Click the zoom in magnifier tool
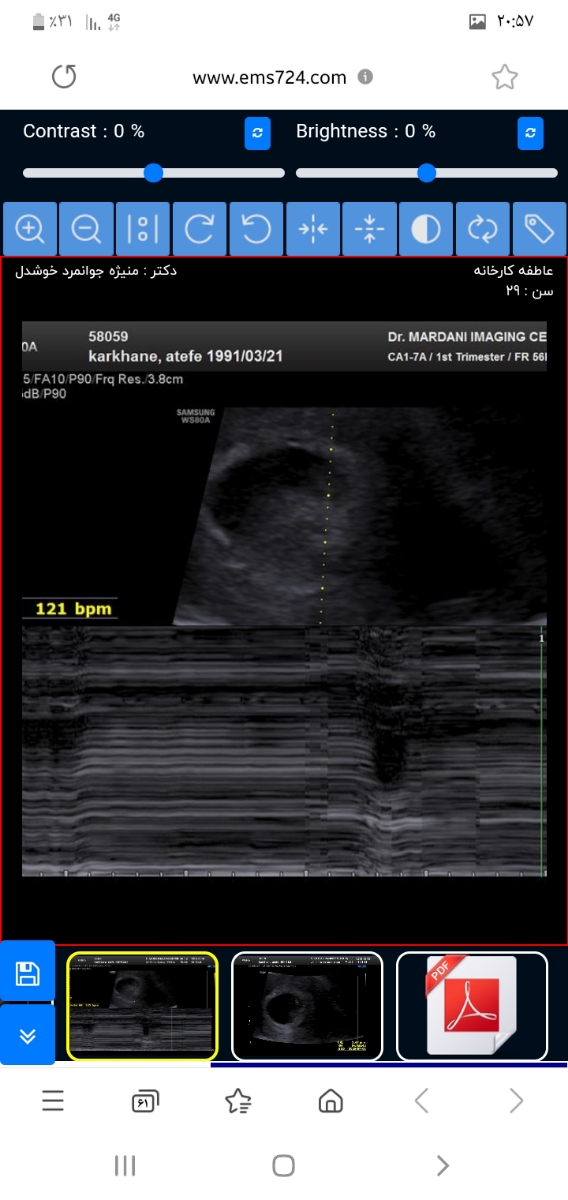 coord(30,229)
